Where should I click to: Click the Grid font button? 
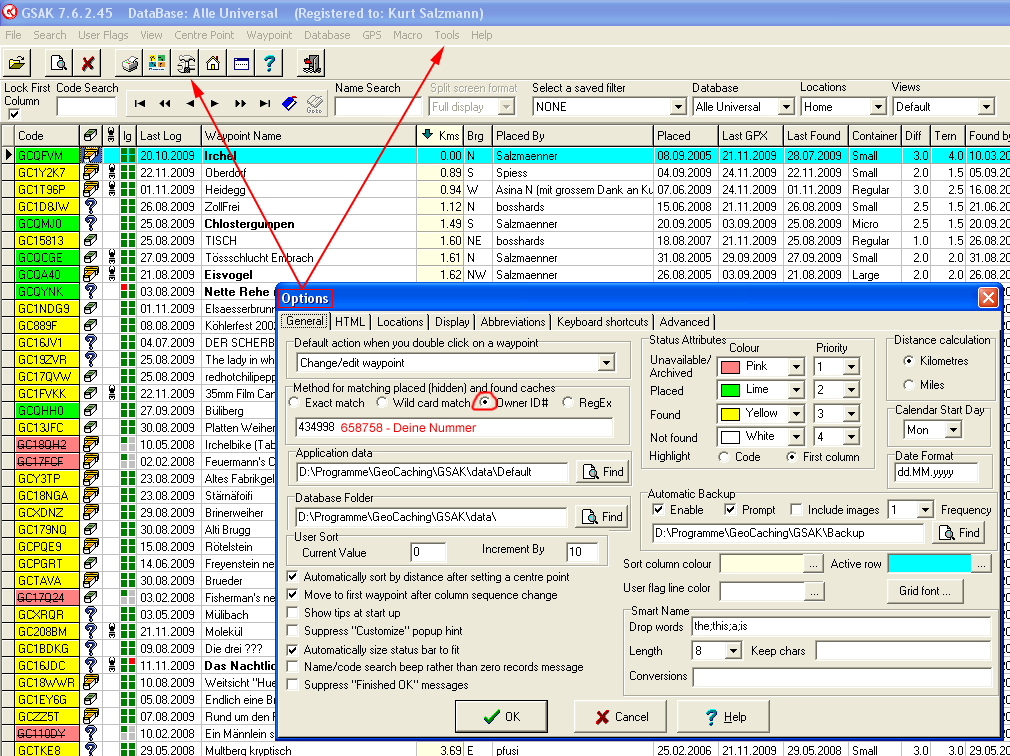coord(924,591)
